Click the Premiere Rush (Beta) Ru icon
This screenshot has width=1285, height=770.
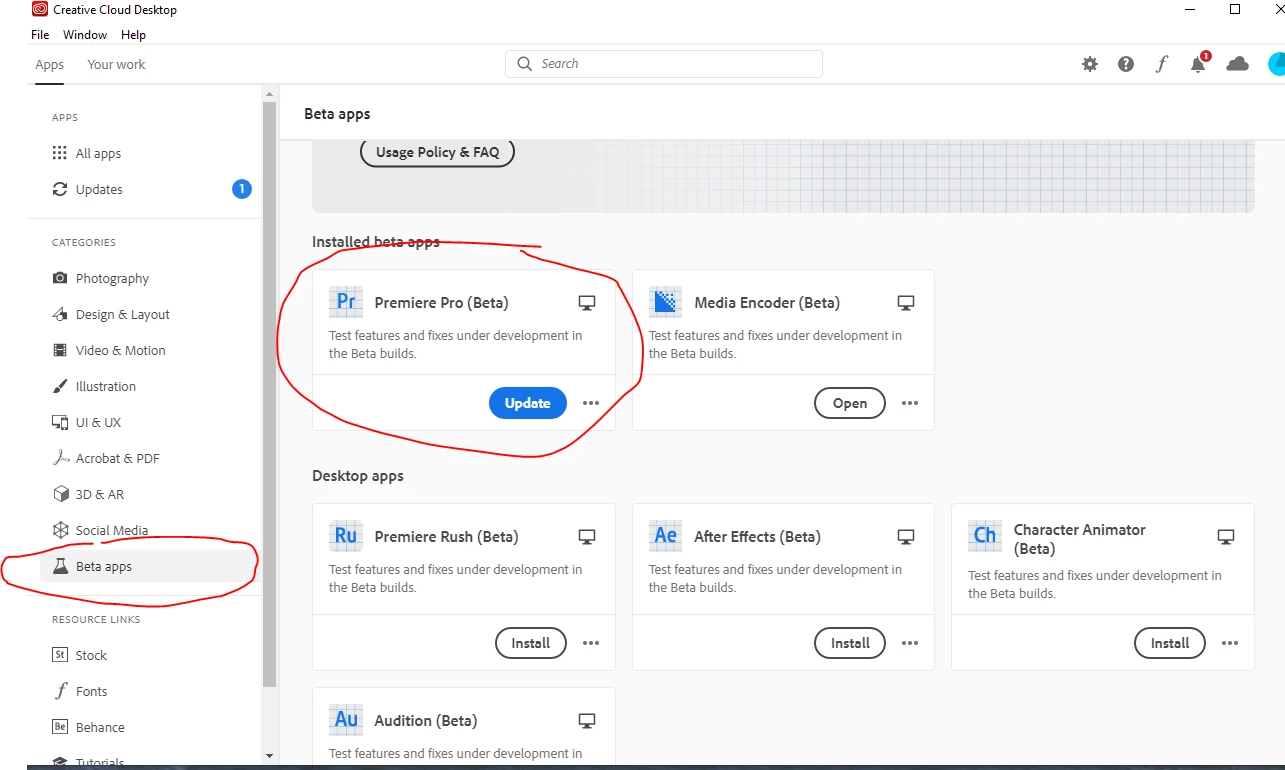346,536
